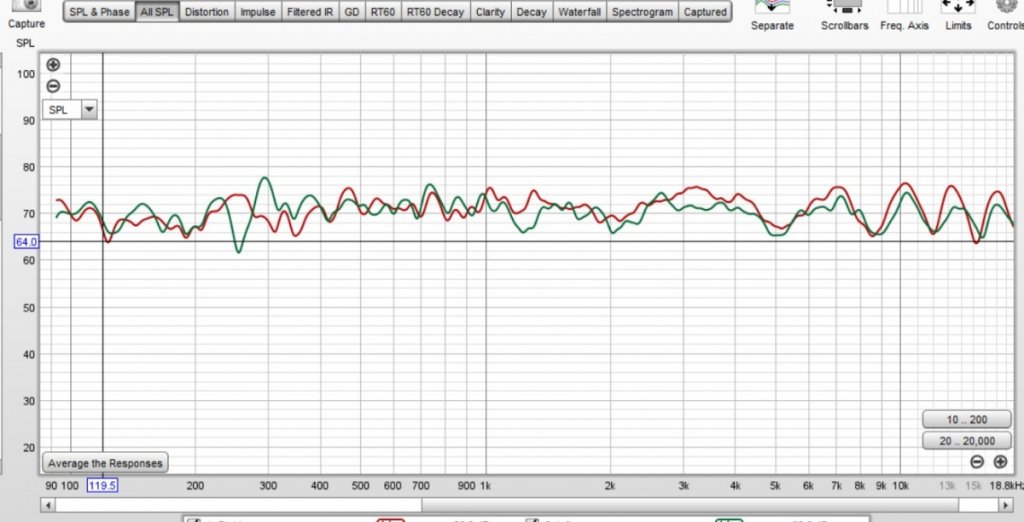Toggle the Separate traces icon
Screen dimensions: 1024x522
tap(772, 7)
